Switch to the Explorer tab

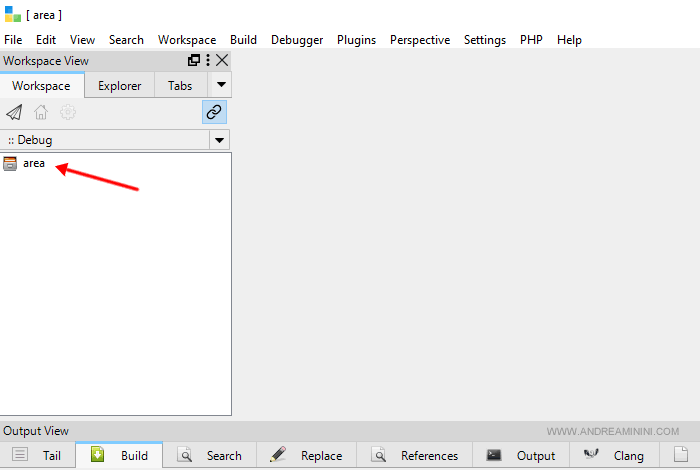(119, 86)
